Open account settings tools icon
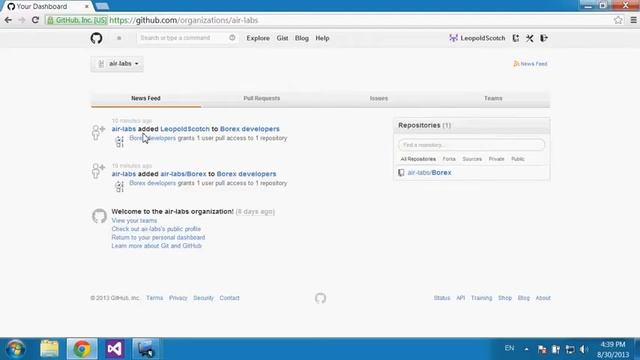Viewport: 640px width, 360px height. click(x=530, y=38)
